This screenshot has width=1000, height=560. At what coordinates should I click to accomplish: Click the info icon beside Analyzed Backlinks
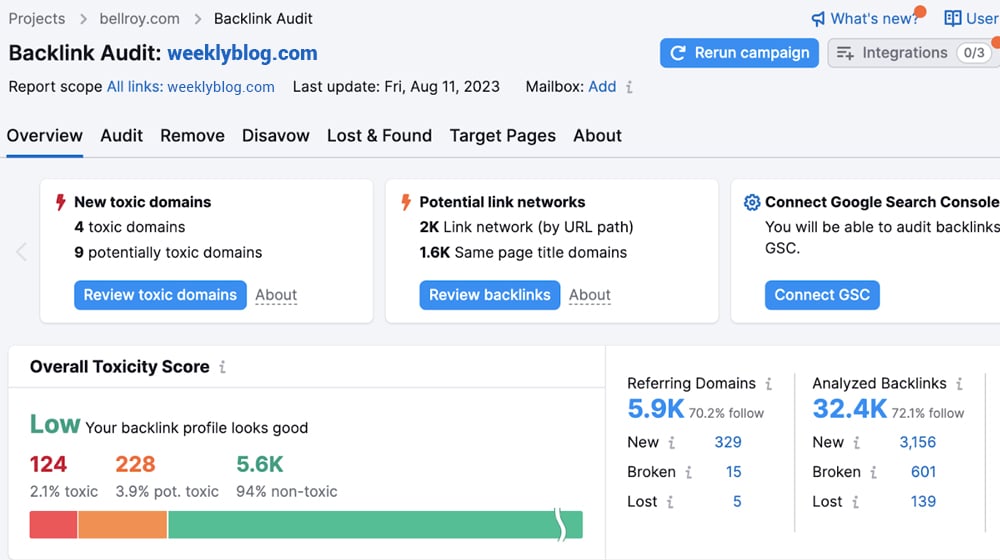(959, 383)
